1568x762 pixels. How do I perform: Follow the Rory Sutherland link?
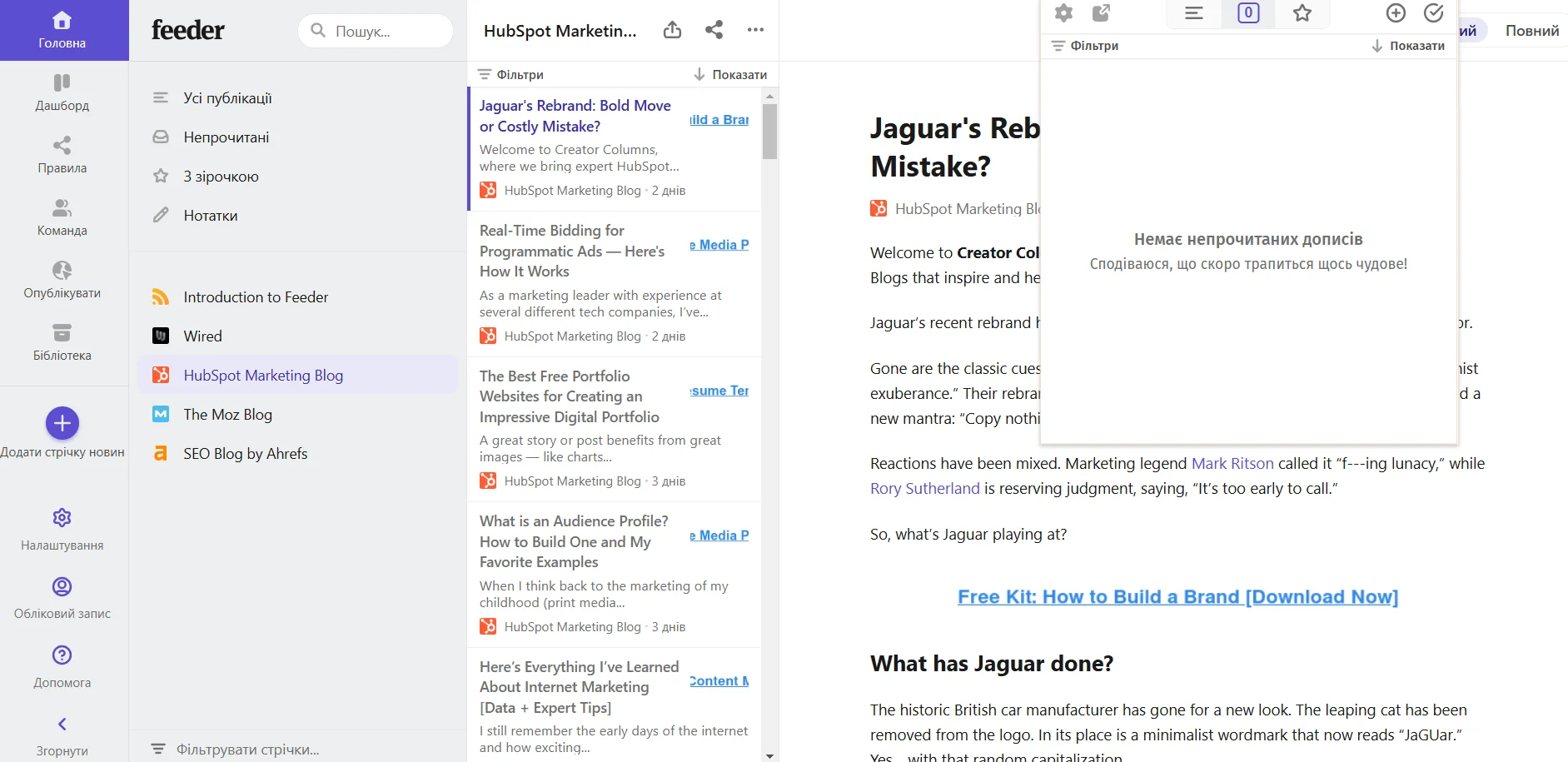click(x=925, y=489)
